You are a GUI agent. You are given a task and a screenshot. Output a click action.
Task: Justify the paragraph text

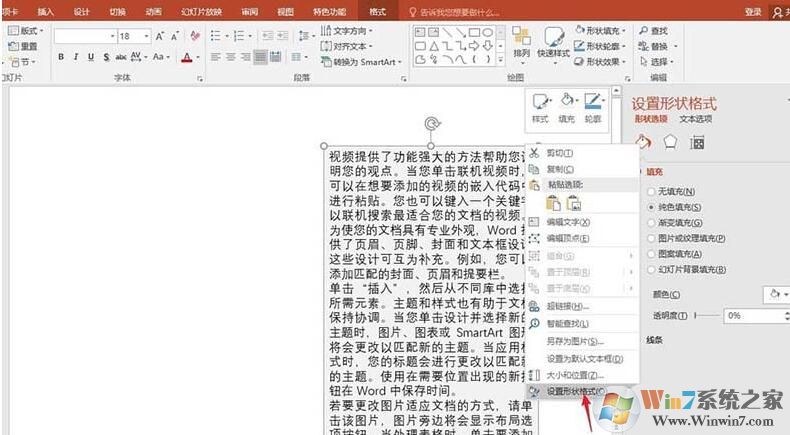coord(260,57)
